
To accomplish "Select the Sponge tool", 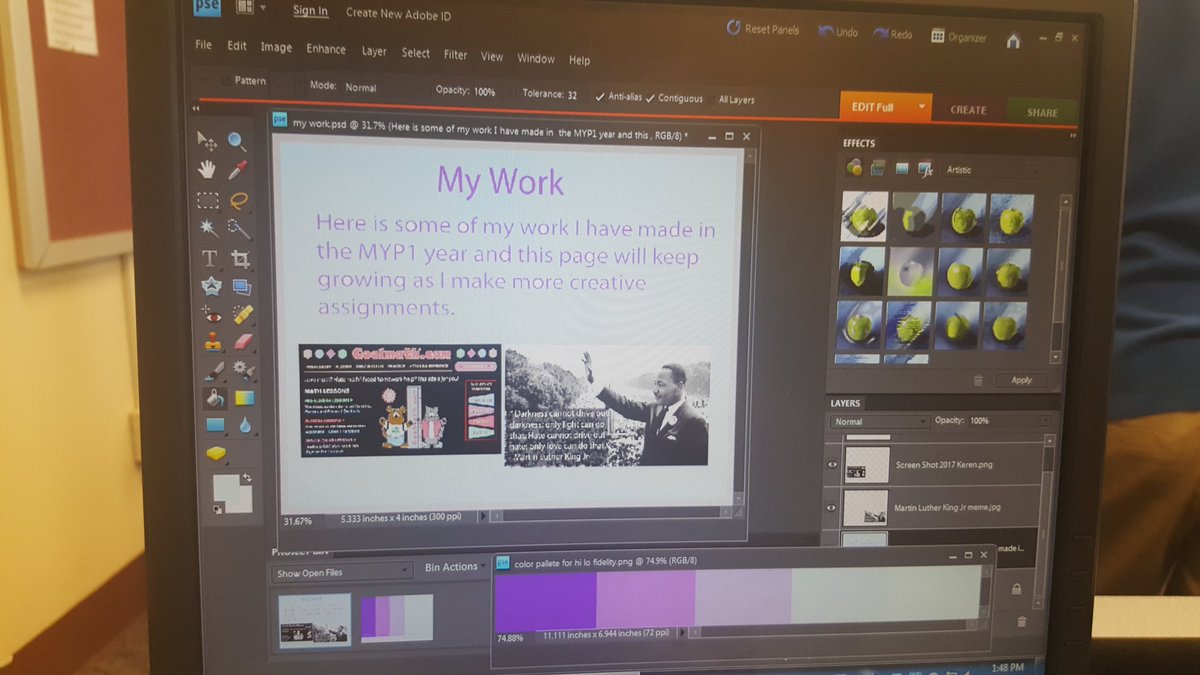I will pyautogui.click(x=216, y=453).
